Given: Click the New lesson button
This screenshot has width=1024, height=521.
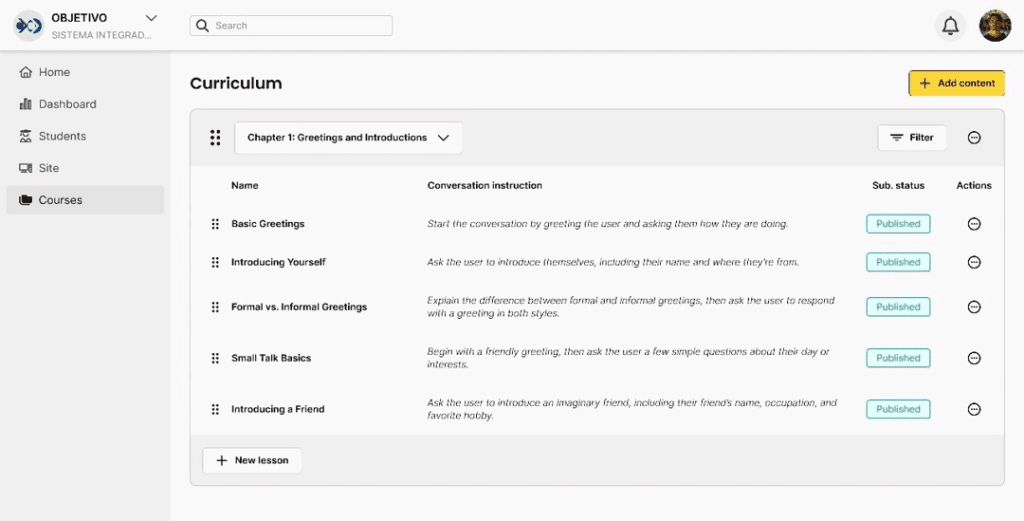Looking at the screenshot, I should (252, 460).
